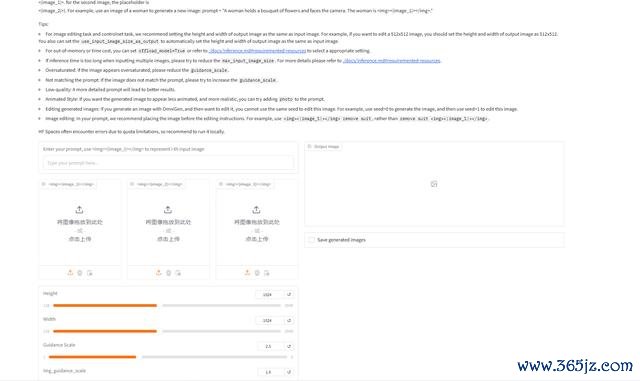Select webcam source under image_2 box
Viewport: 640px width, 381px height.
169,273
